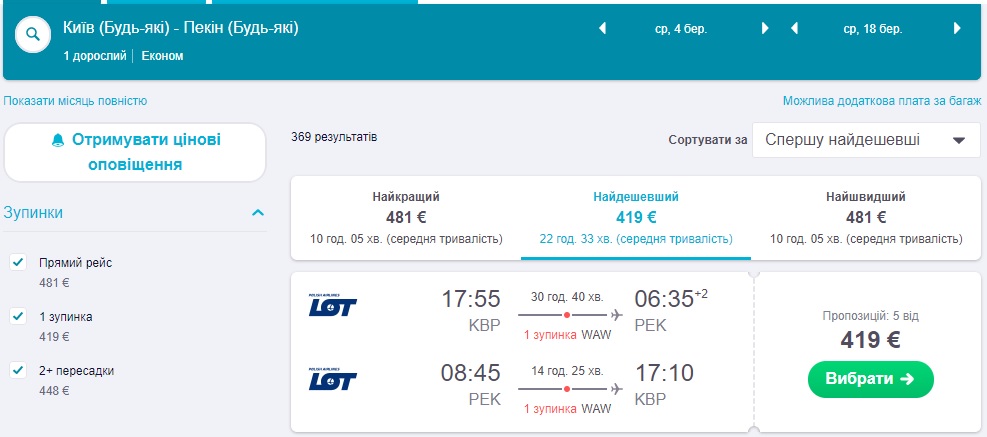987x437 pixels.
Task: Uncheck the 1 зупинка checkbox
Action: 18,317
